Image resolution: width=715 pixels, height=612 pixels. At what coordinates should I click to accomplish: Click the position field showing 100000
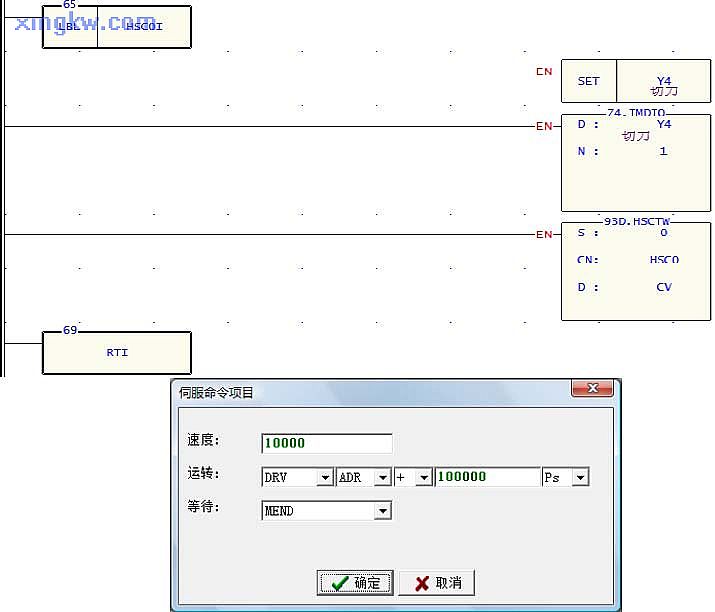tap(487, 477)
